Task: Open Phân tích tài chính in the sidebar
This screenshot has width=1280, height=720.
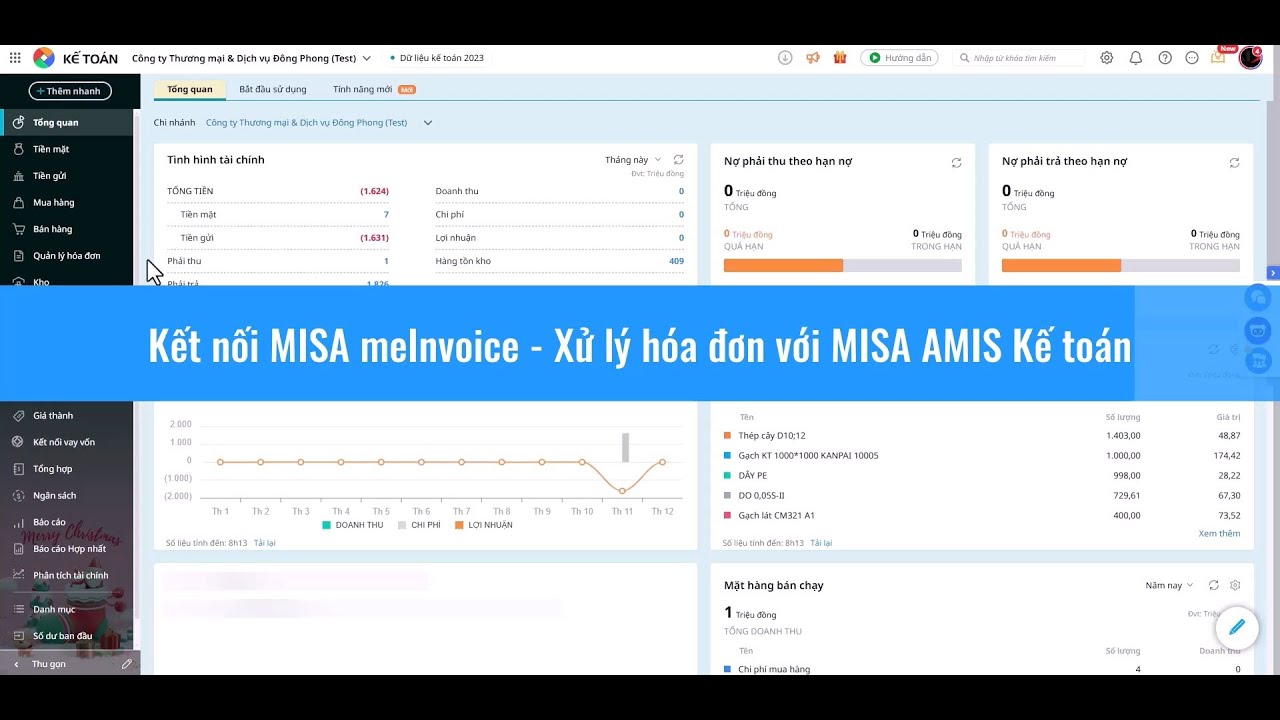Action: 70,576
